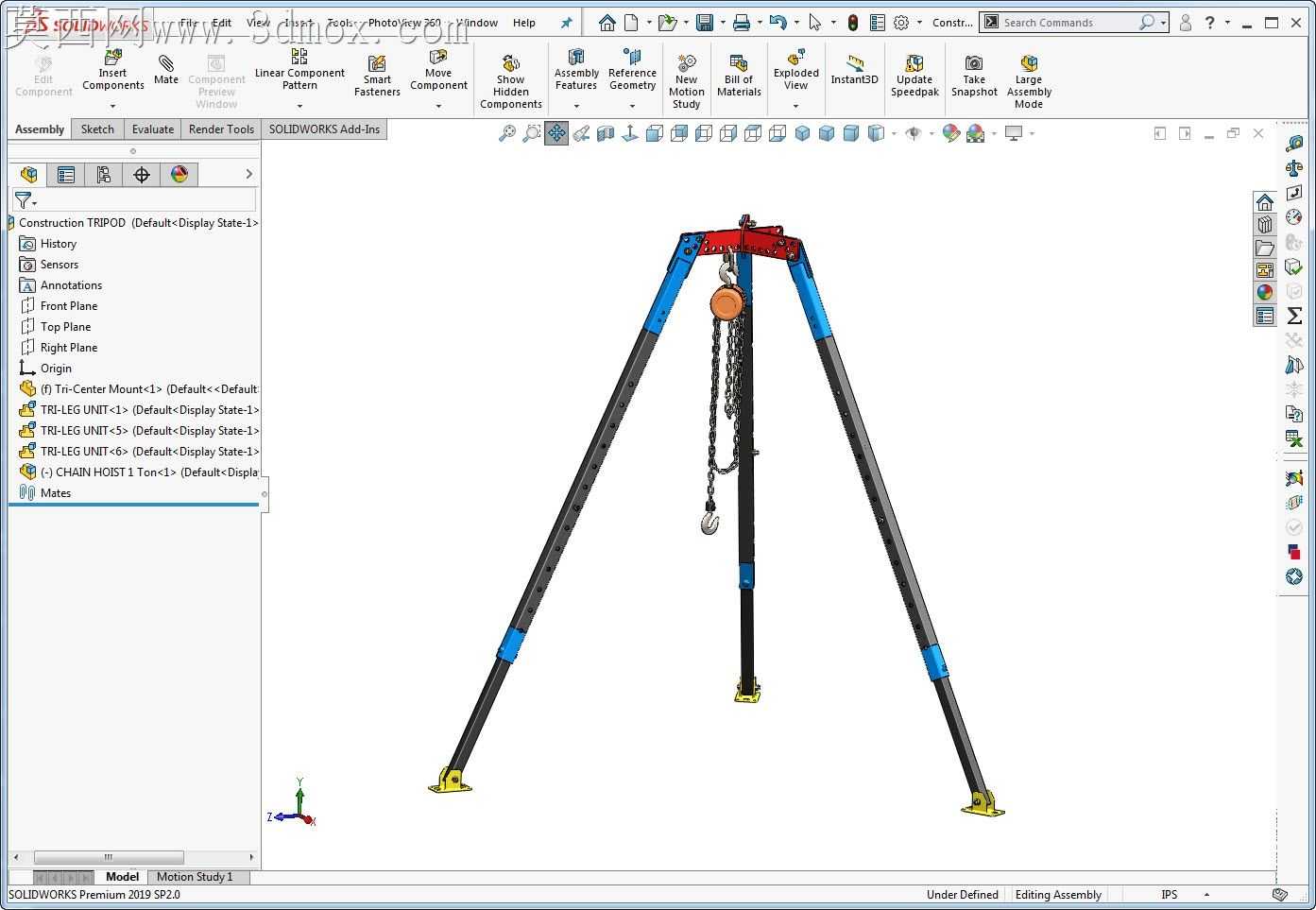Open Linear Component Pattern dropdown arrow
The image size is (1316, 910).
tap(299, 106)
